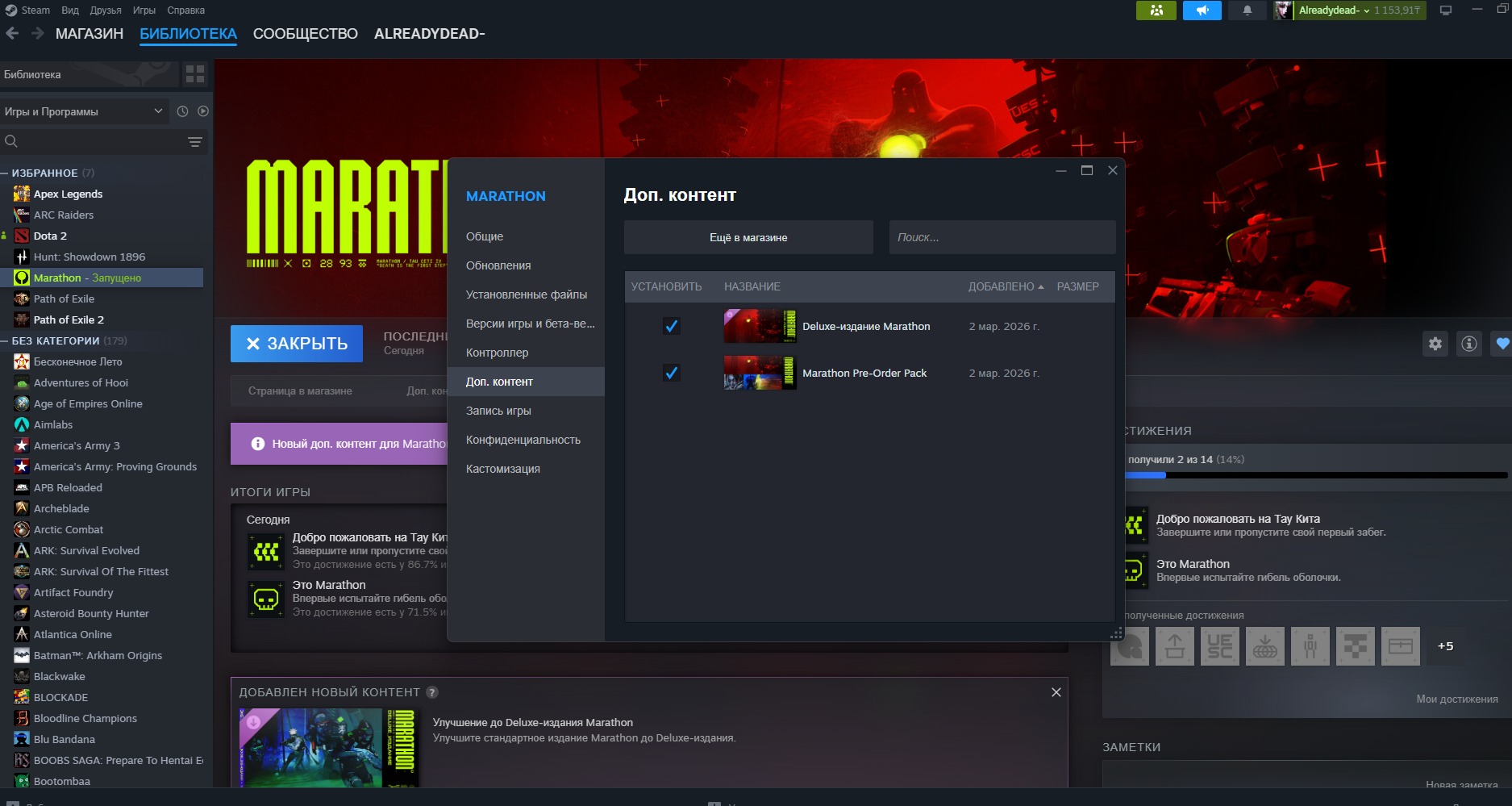Open Marathon game settings gear
Image resolution: width=1512 pixels, height=806 pixels.
(x=1435, y=344)
